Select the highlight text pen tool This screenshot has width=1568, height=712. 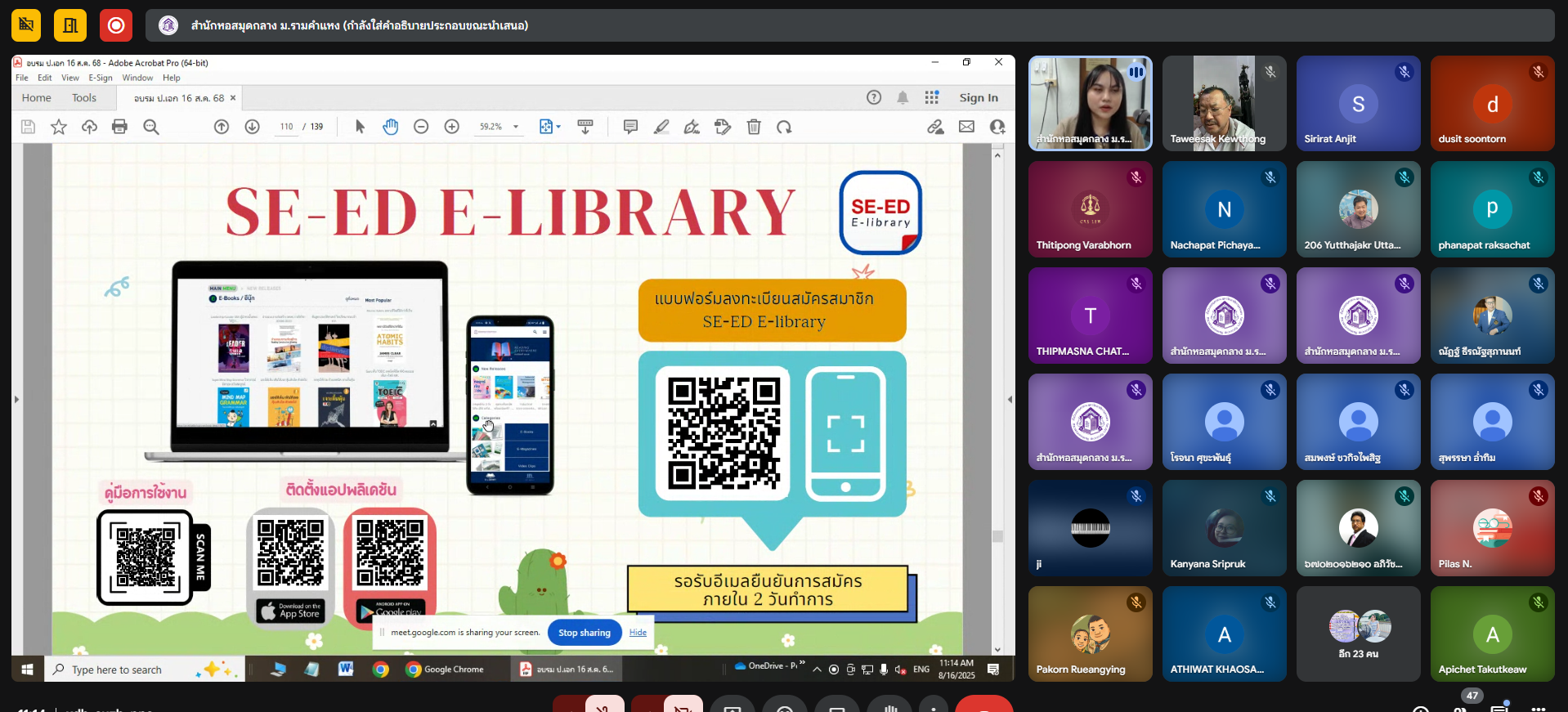click(x=661, y=127)
